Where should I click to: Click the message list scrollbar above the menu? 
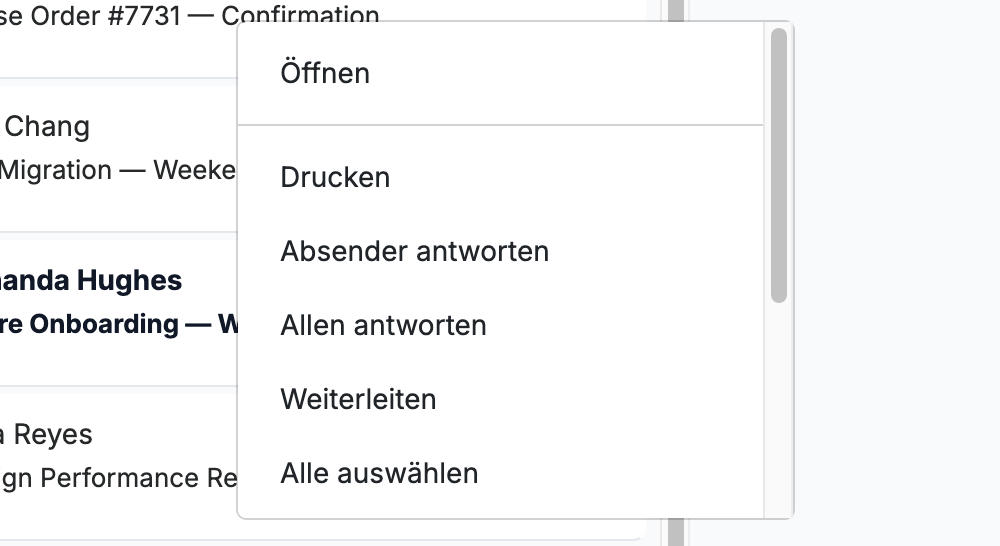676,10
